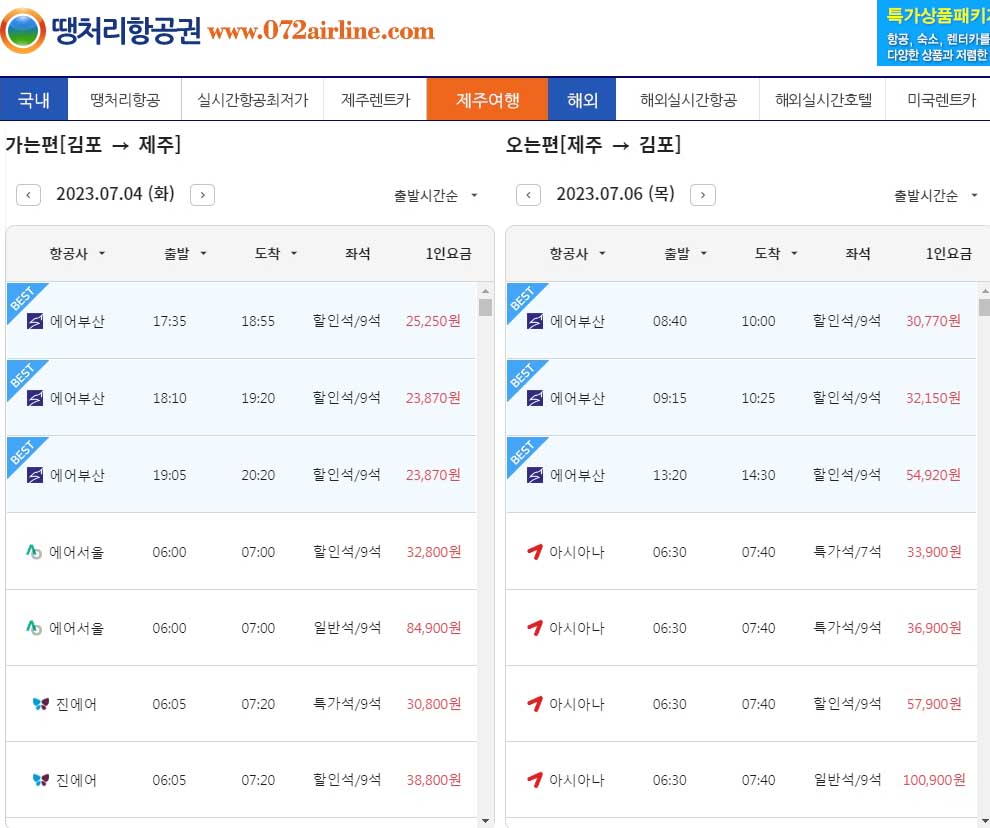Open the 미국렌터카 tab

(939, 99)
